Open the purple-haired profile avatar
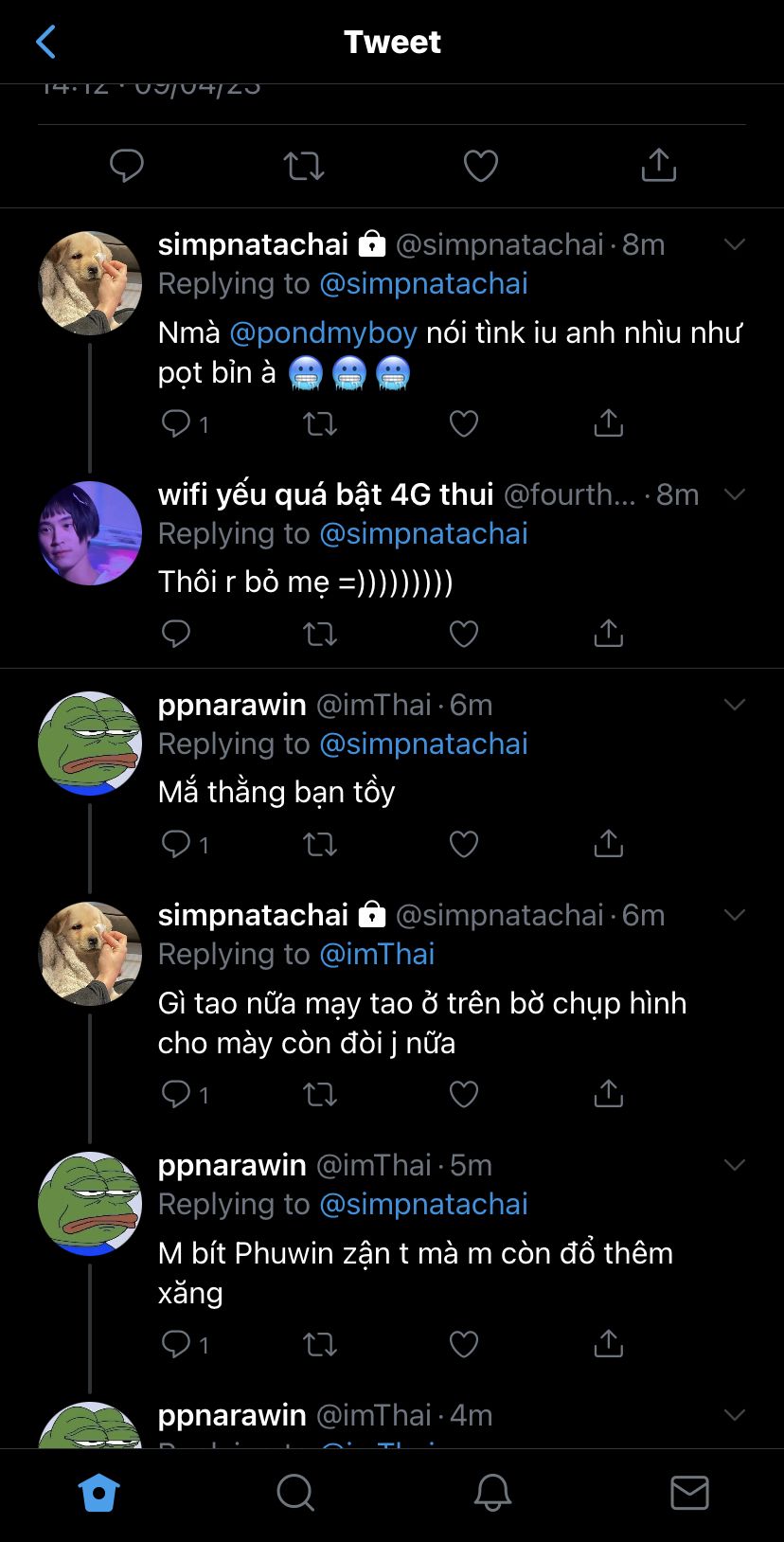This screenshot has height=1542, width=784. 90,533
